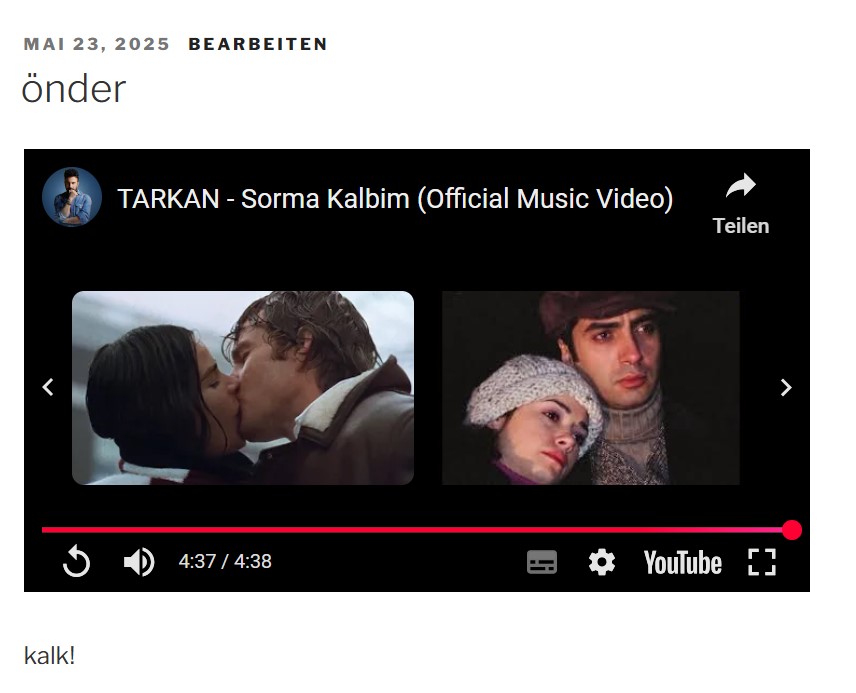Seek to the middle of the red progress bar
The height and width of the screenshot is (693, 856).
[x=417, y=530]
